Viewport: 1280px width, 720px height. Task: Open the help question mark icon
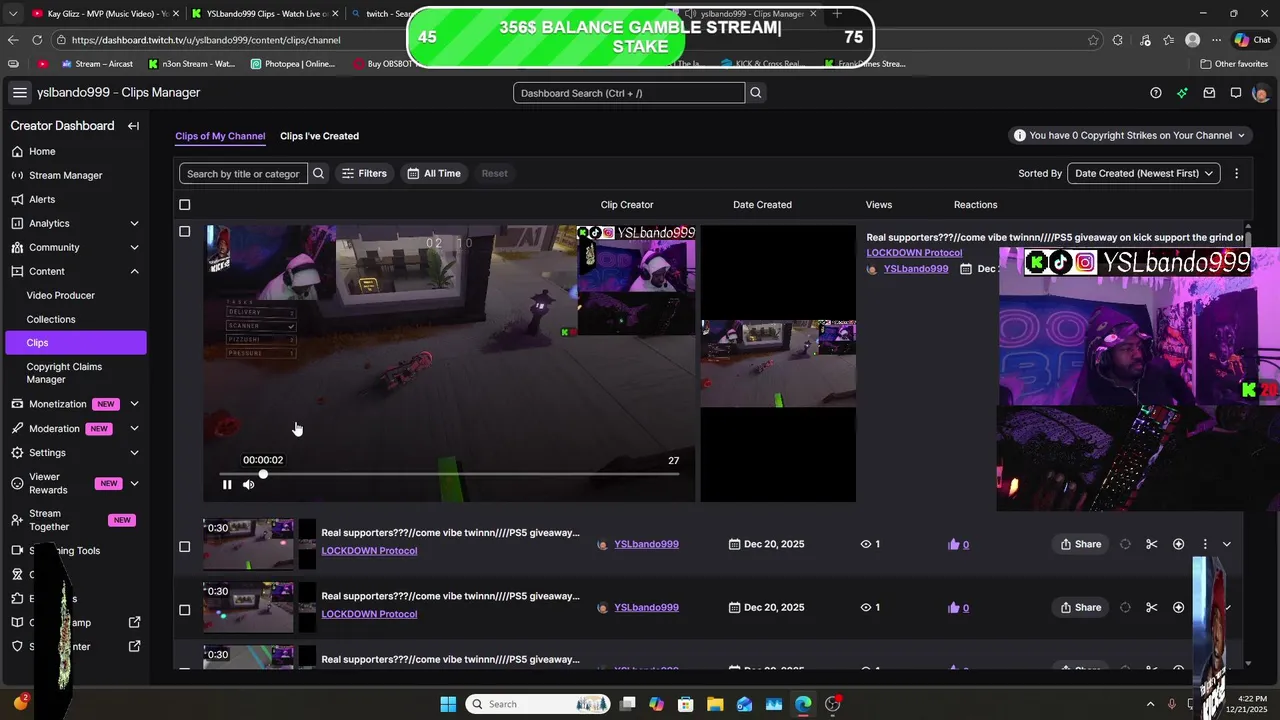click(1156, 93)
